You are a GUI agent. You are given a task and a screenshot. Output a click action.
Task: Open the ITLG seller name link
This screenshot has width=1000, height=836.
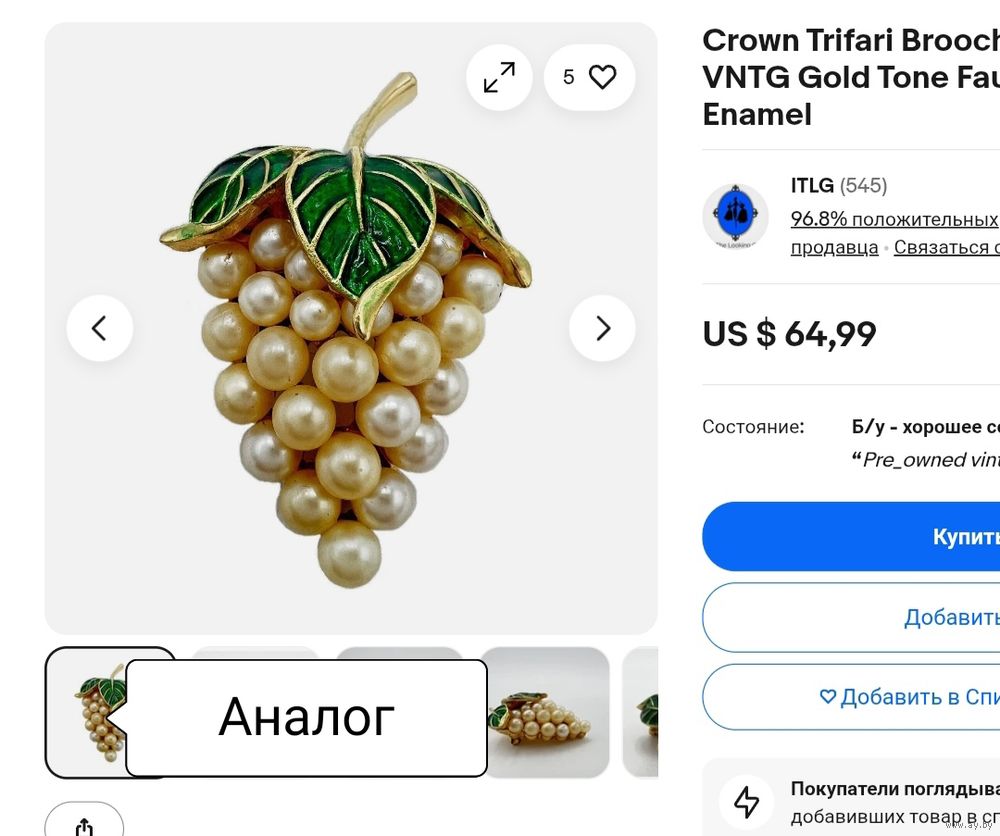pyautogui.click(x=812, y=186)
